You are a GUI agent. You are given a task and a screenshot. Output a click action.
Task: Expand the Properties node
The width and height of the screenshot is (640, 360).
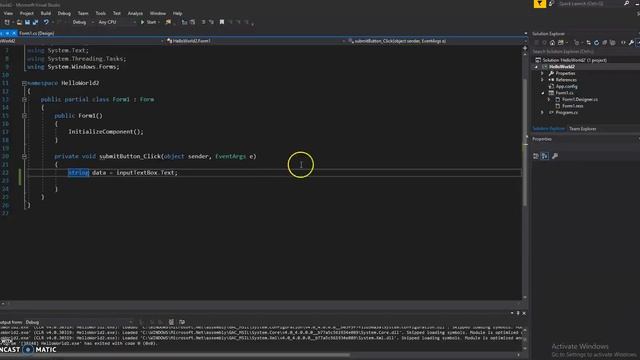542,73
